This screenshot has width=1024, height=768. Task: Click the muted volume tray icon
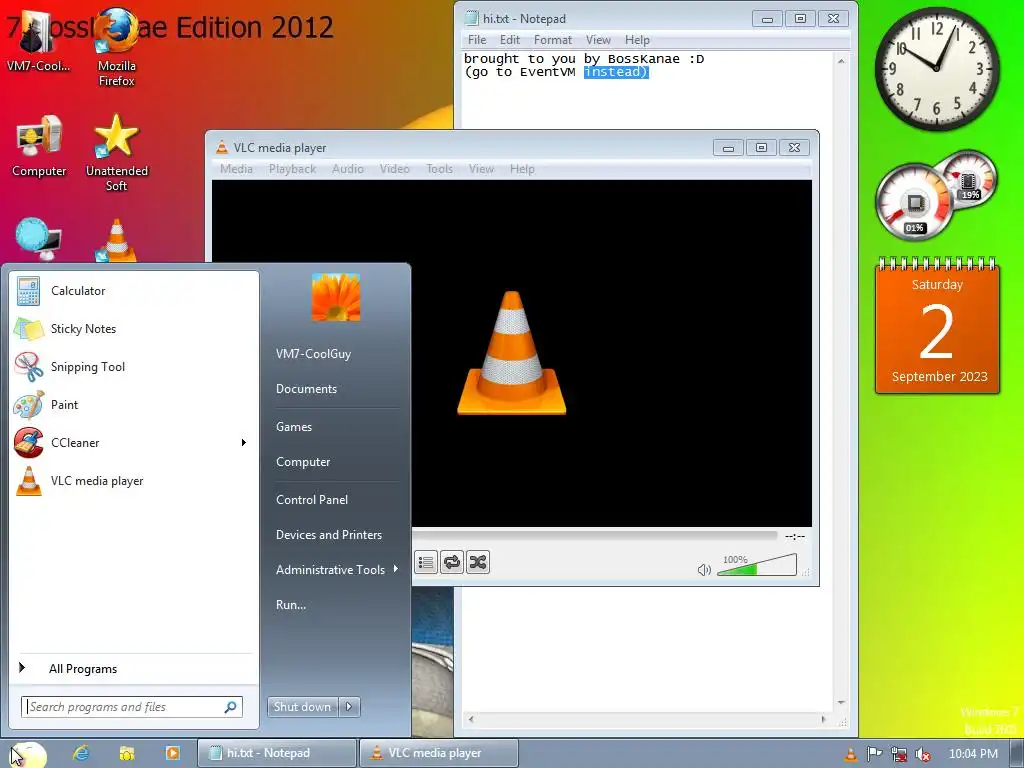point(923,754)
